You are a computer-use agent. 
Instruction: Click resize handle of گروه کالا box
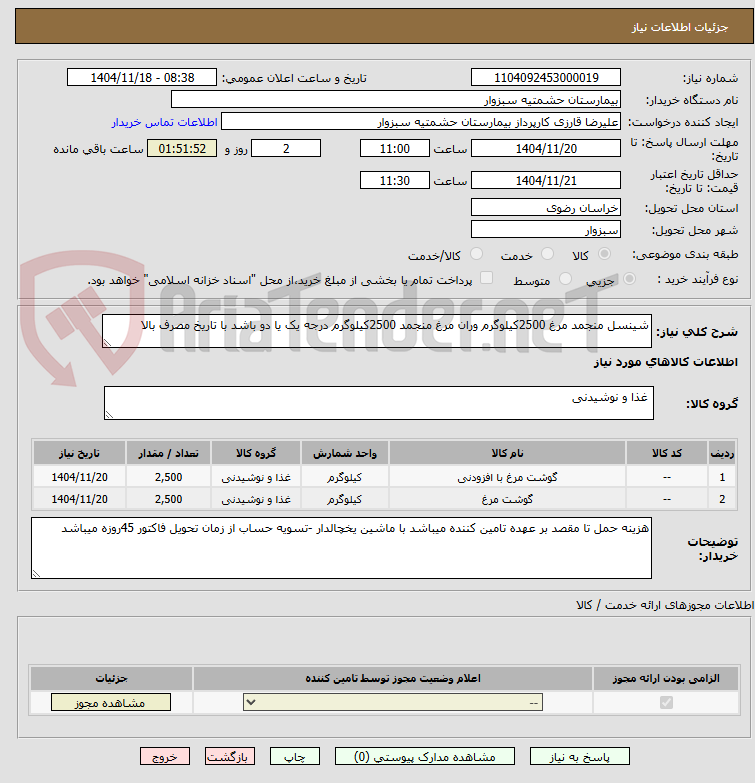[x=109, y=415]
